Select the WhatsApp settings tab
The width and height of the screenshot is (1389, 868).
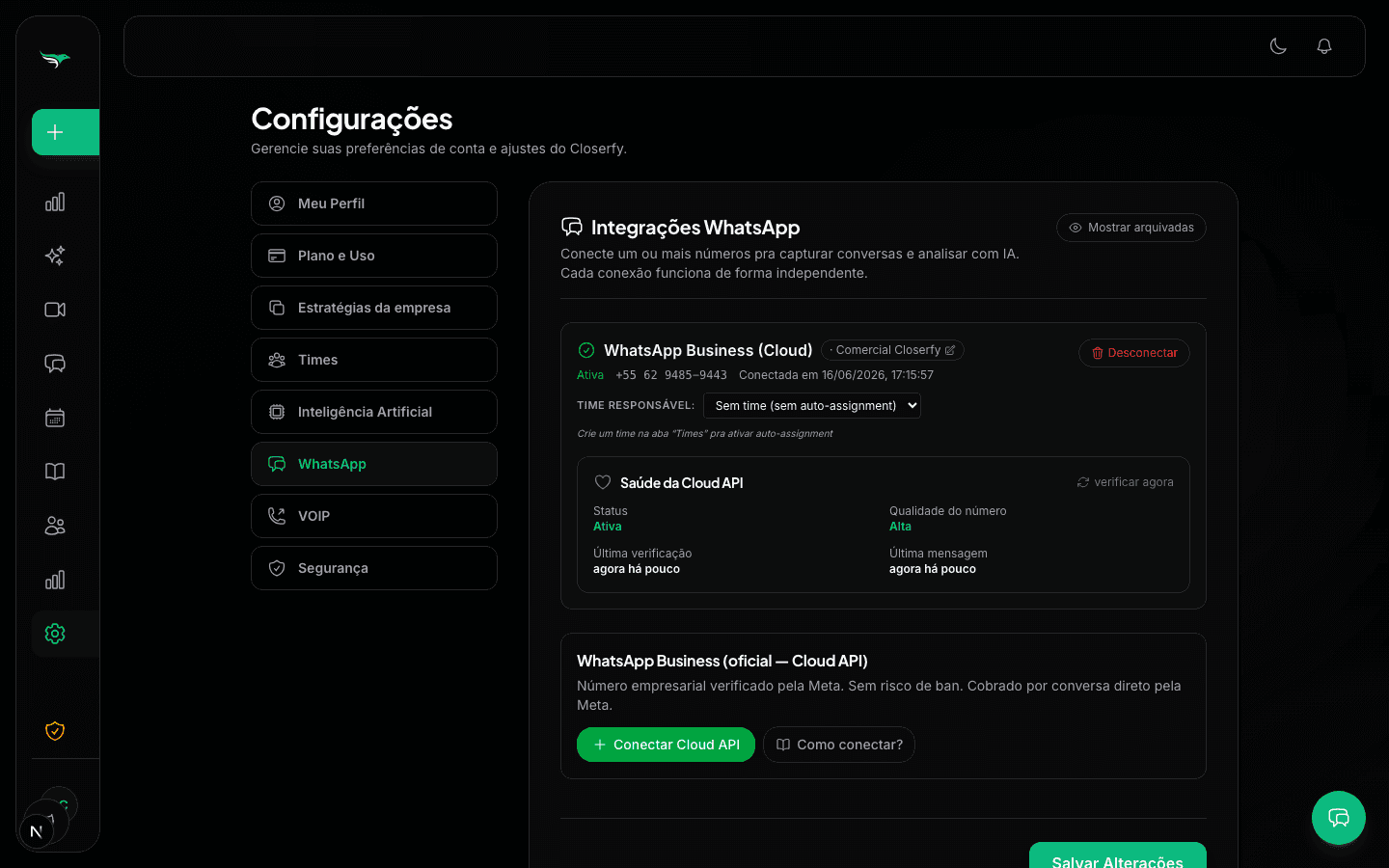coord(374,464)
